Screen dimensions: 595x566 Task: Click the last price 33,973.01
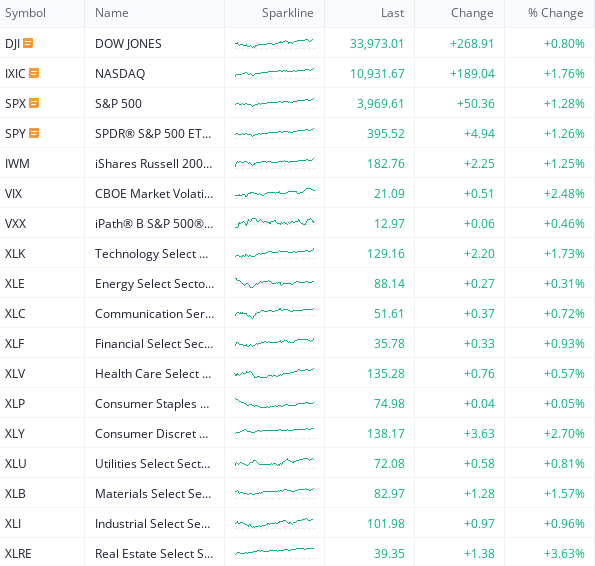(x=377, y=44)
